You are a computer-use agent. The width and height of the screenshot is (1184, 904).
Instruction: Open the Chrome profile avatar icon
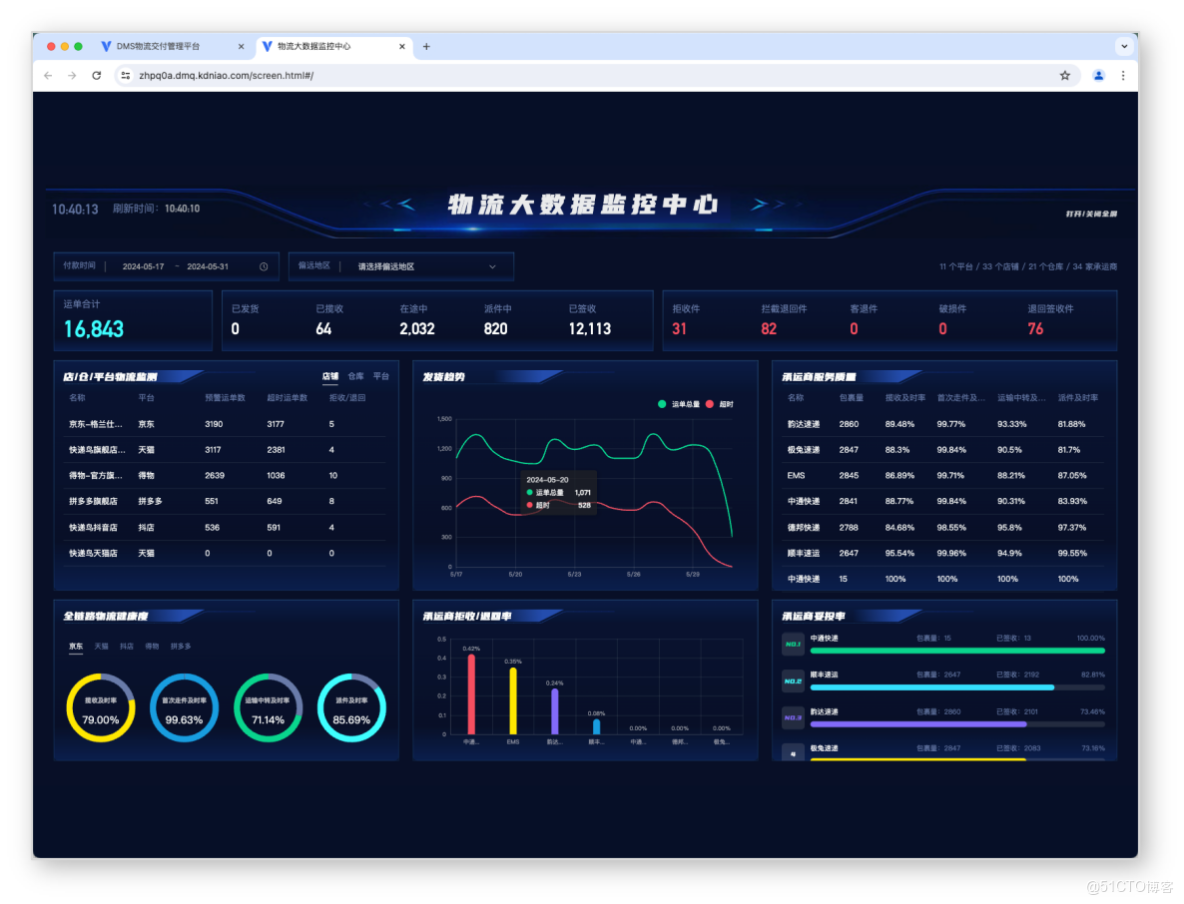pos(1099,76)
